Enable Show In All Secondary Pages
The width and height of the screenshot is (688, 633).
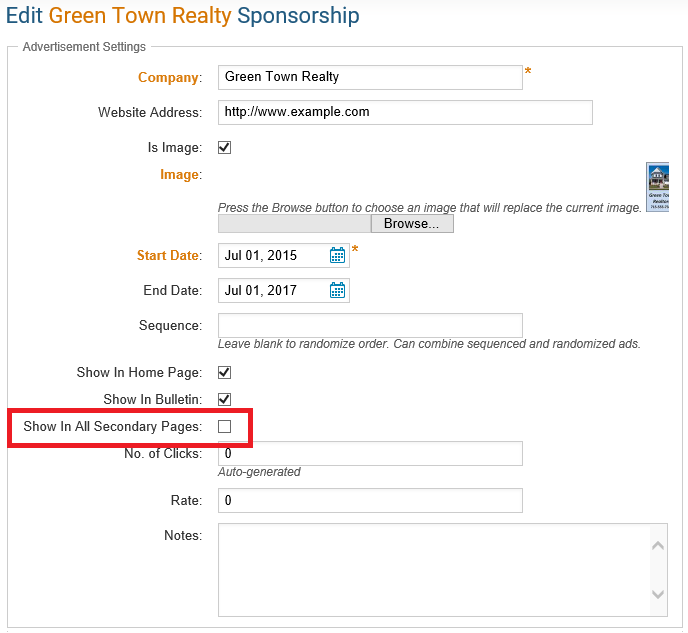[x=225, y=427]
